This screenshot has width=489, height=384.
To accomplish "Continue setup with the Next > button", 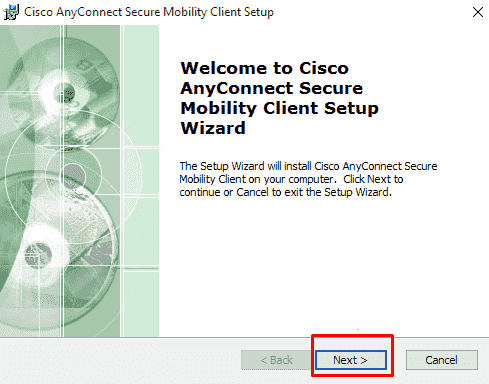I will pos(351,360).
